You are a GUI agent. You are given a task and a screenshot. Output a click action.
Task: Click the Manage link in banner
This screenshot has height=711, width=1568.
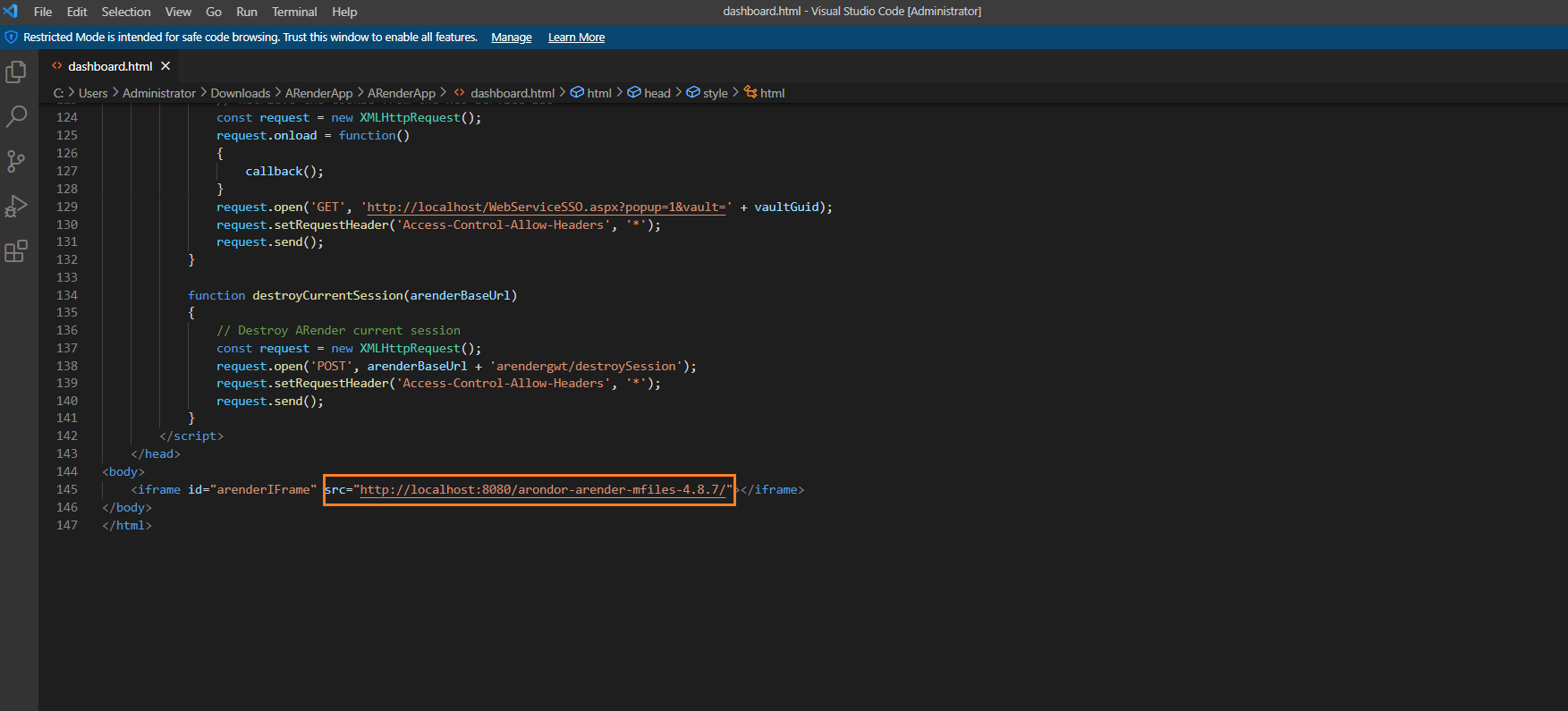click(x=511, y=38)
